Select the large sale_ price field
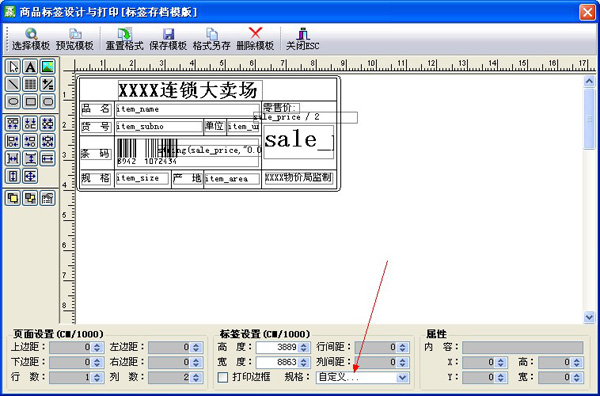 coord(298,142)
